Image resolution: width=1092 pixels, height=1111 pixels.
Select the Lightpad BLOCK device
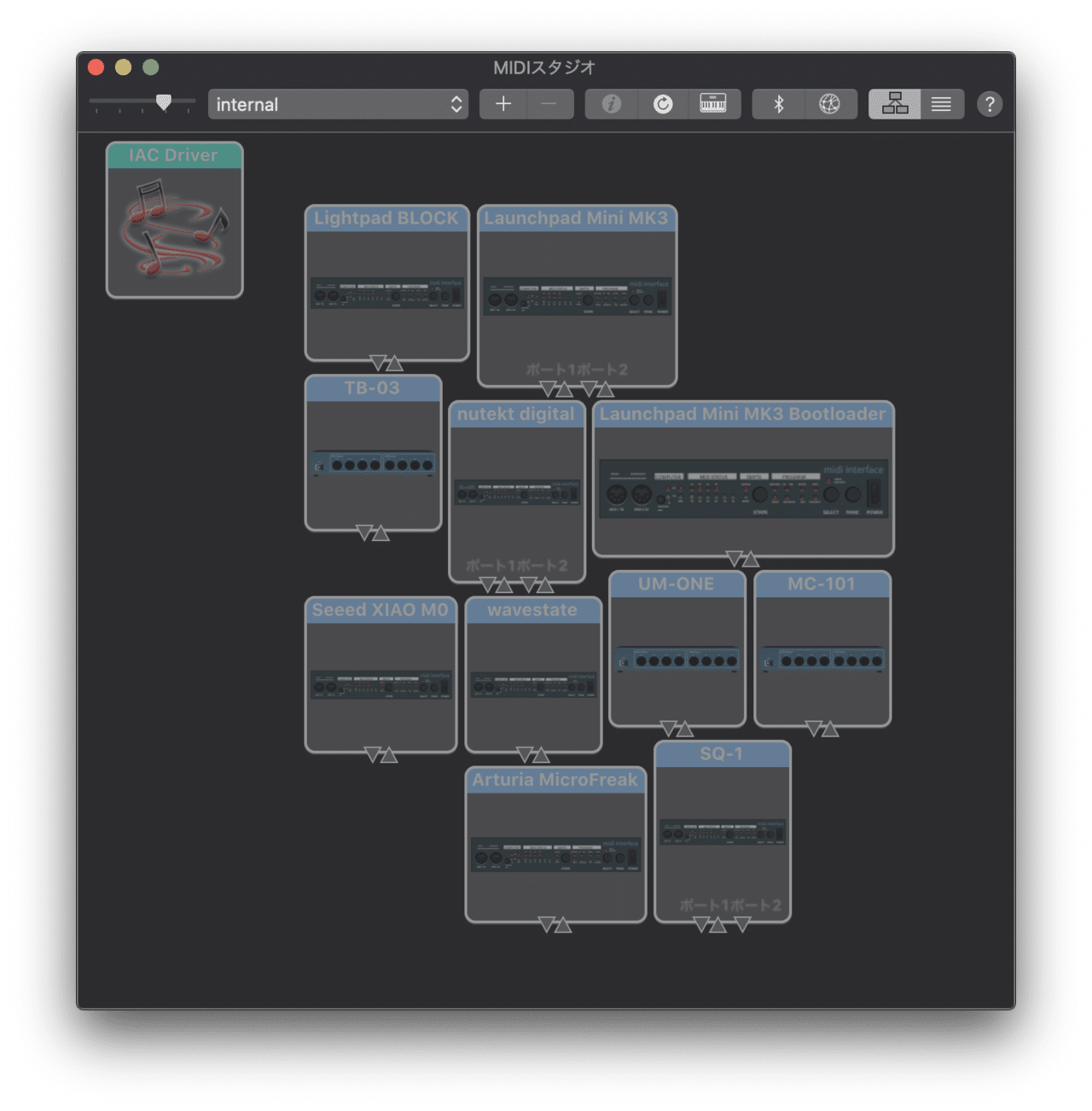click(387, 282)
